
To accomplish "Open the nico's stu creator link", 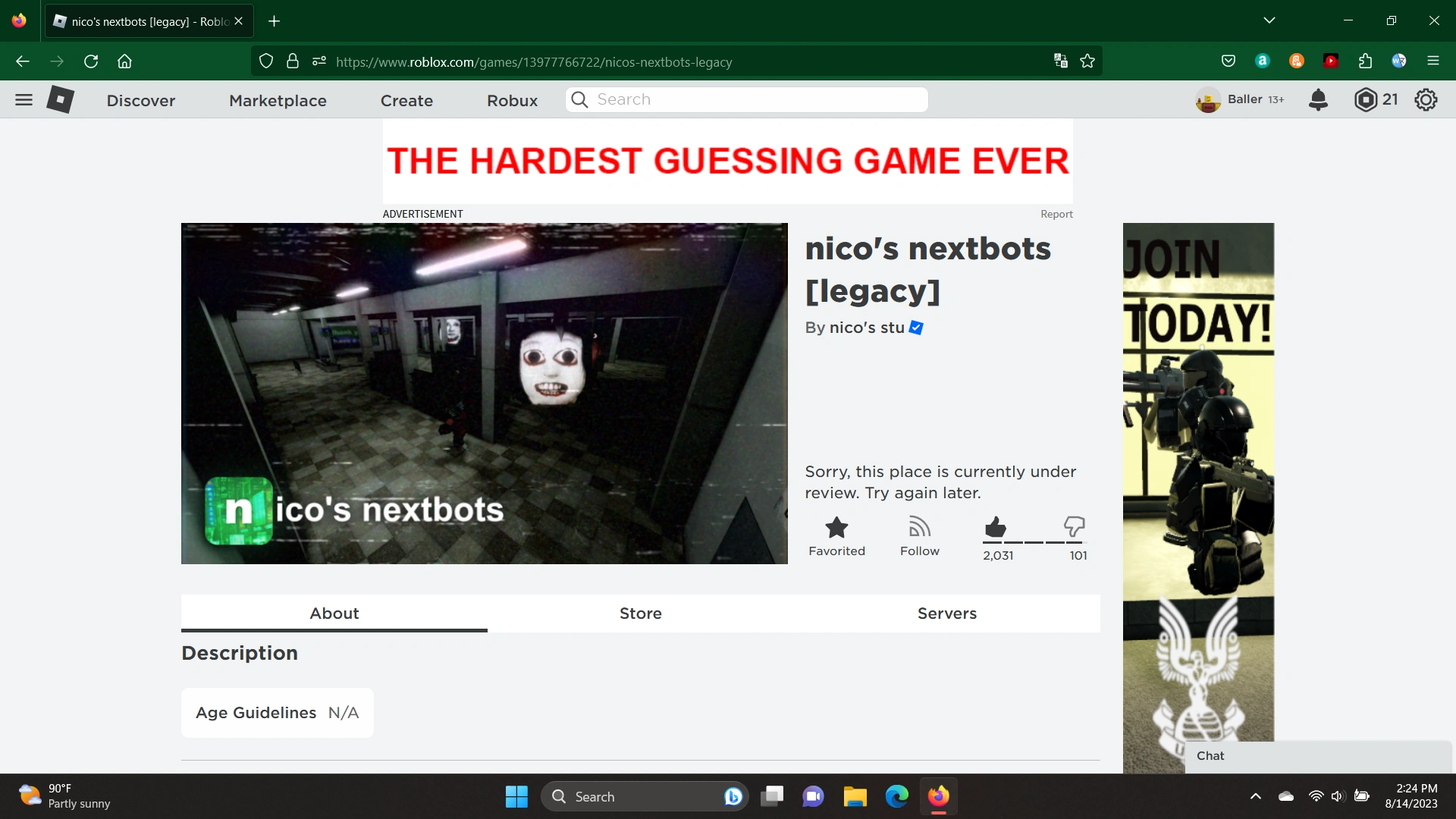I will [867, 328].
